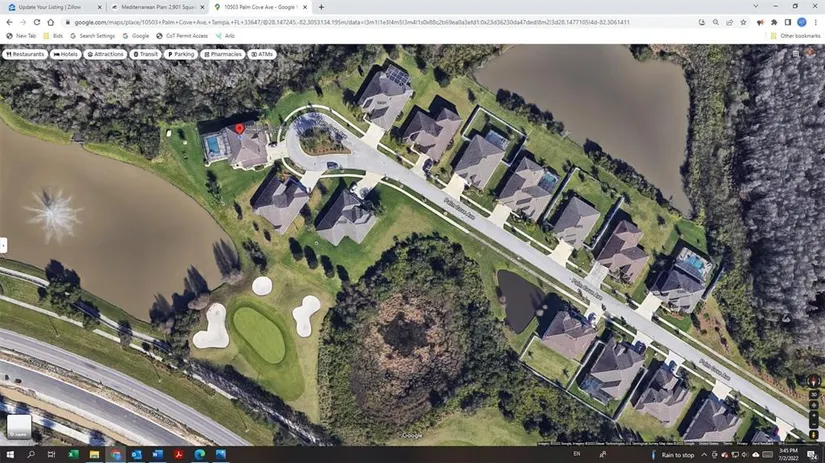
Task: Open the Chrome three-dot menu
Action: tap(815, 22)
